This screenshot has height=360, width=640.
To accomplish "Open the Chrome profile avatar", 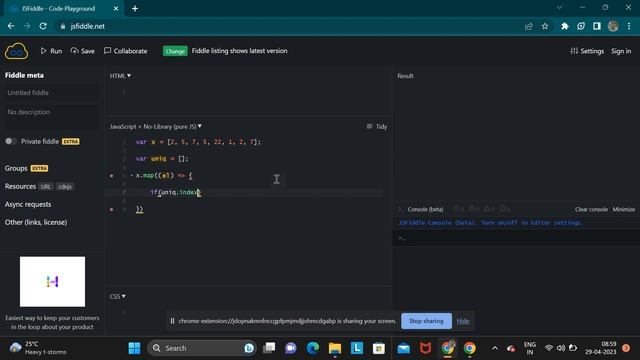I will 613,26.
